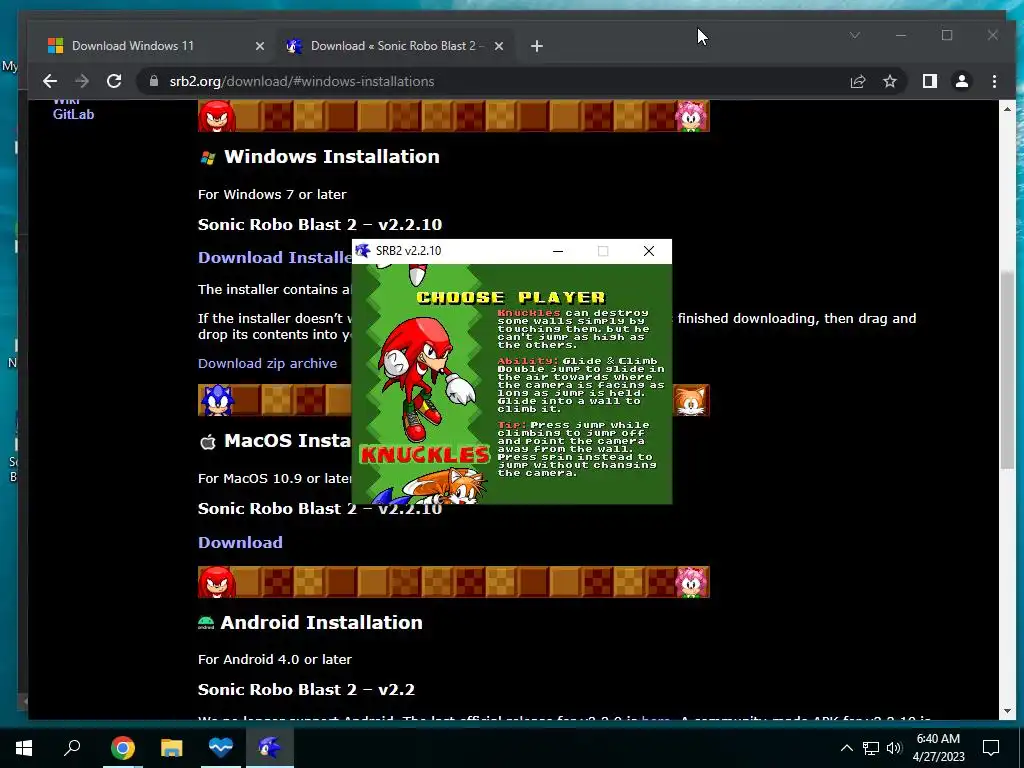Open the Windows Start menu
The width and height of the screenshot is (1024, 768).
24,747
